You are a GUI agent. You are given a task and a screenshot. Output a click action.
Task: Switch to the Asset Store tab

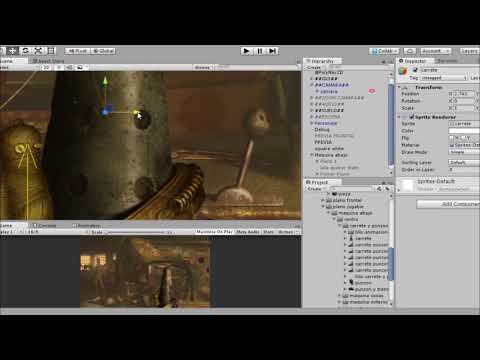pyautogui.click(x=48, y=61)
